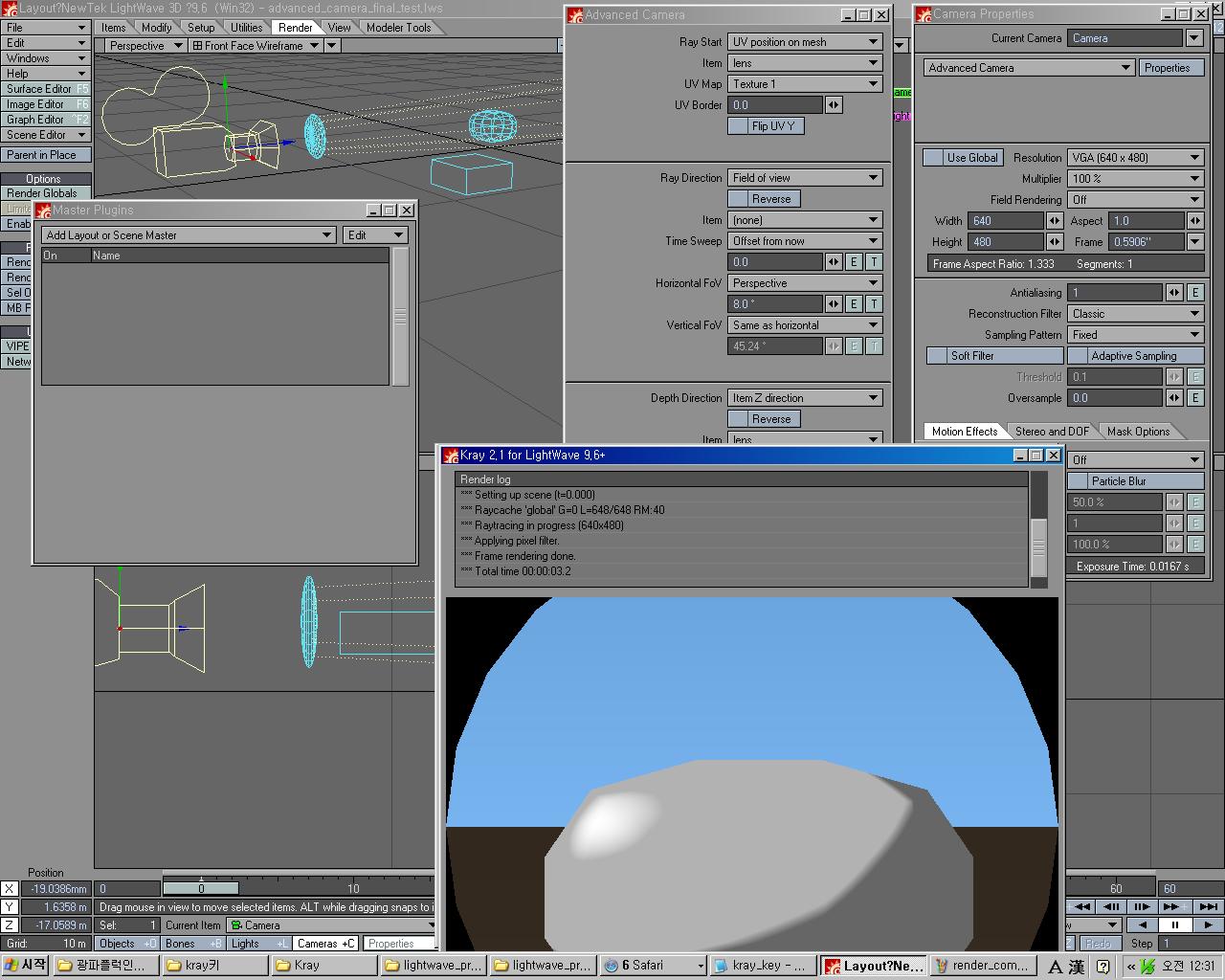Viewport: 1225px width, 980px height.
Task: Toggle the Use Global option
Action: coord(963,158)
